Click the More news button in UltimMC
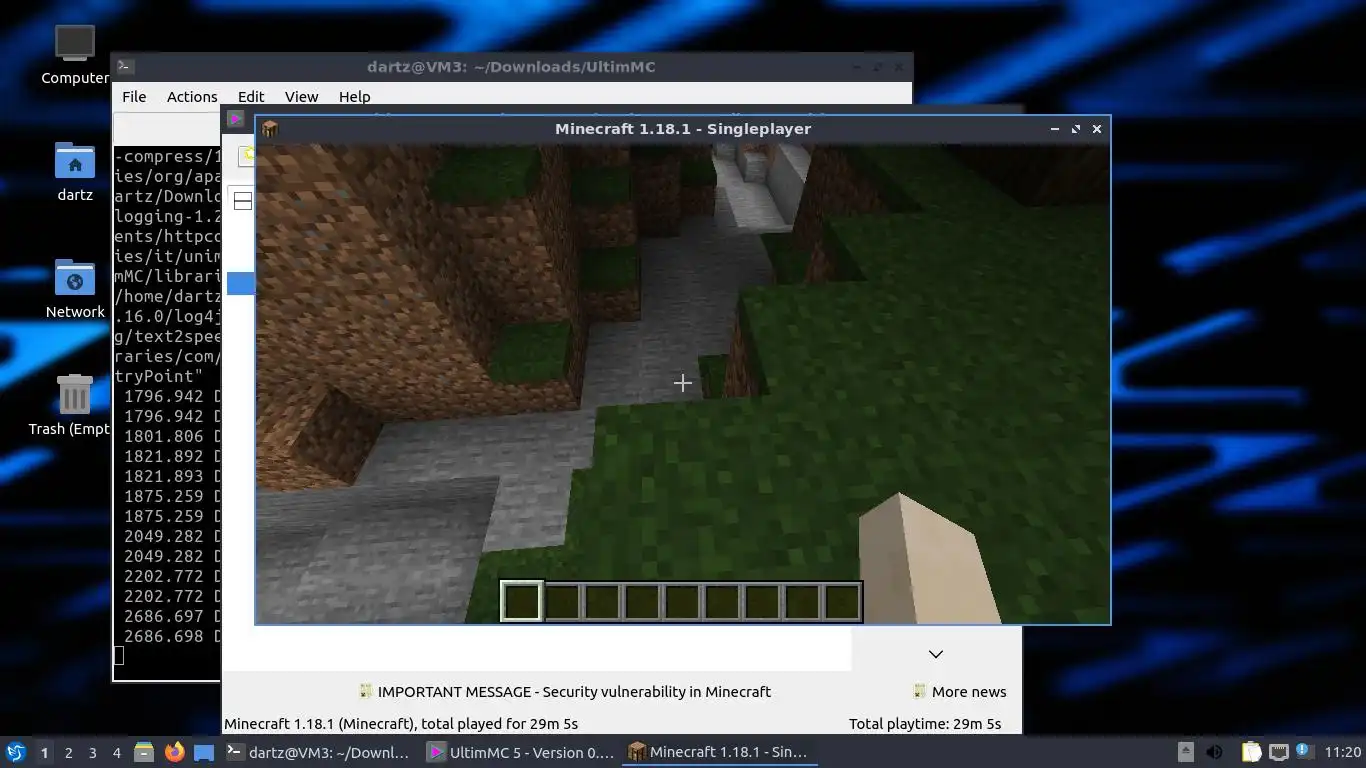1366x768 pixels. click(959, 691)
